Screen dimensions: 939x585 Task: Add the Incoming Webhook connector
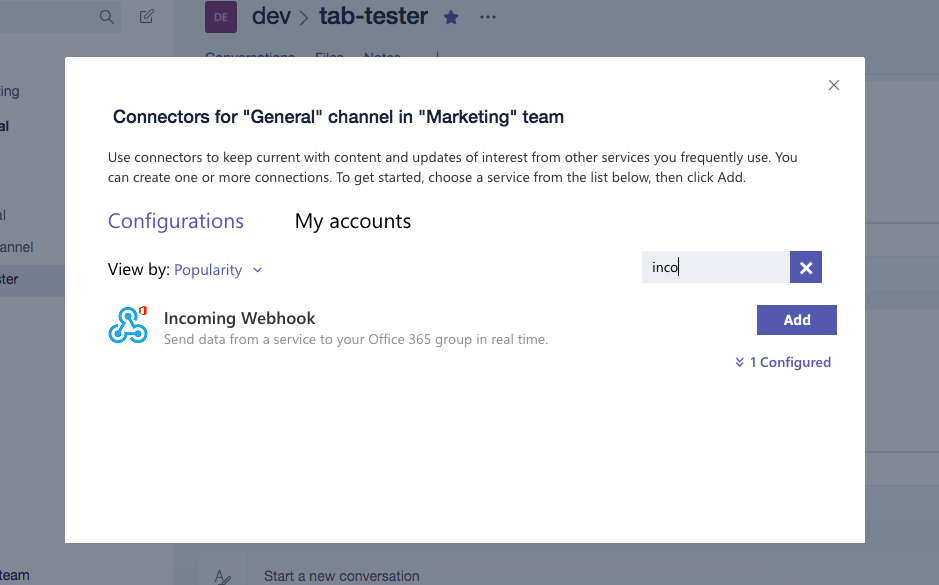tap(796, 320)
